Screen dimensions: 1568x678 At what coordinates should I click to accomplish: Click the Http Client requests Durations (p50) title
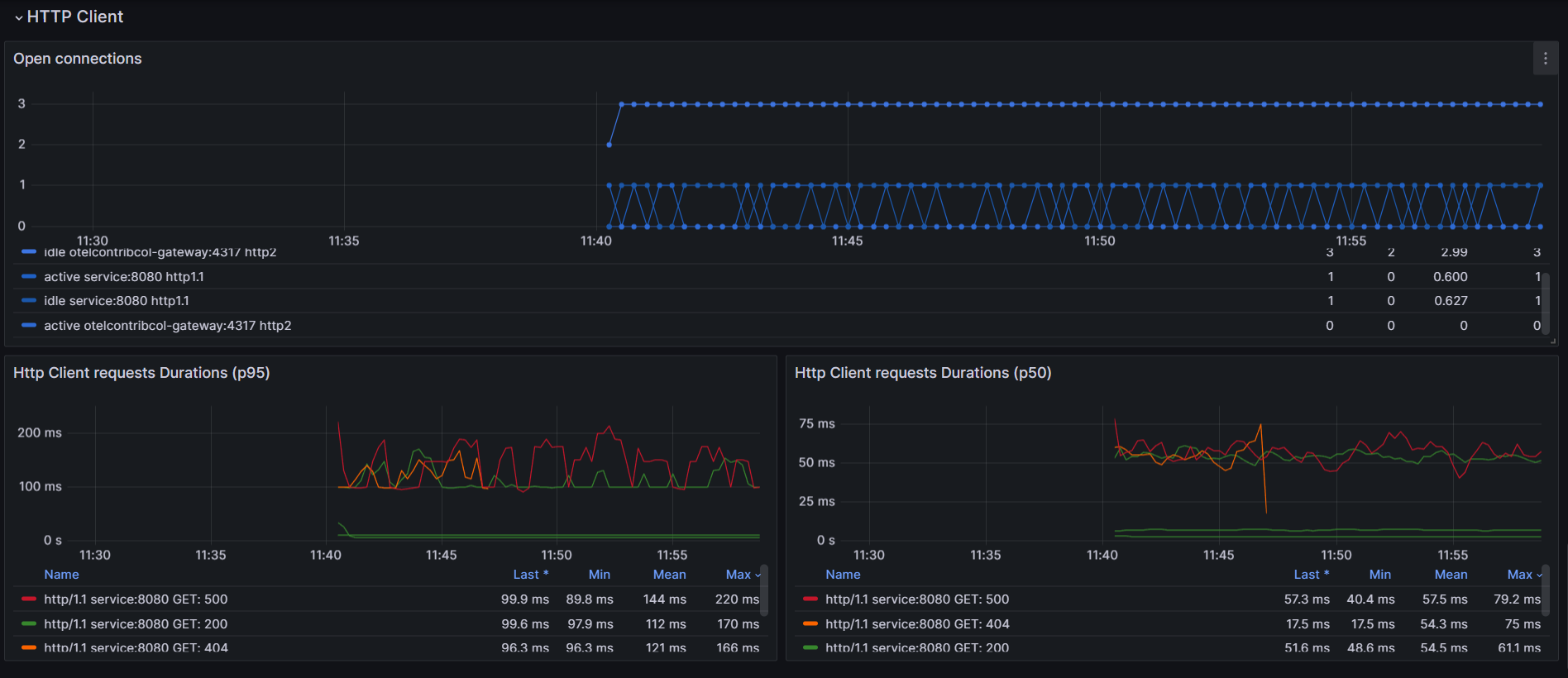tap(923, 373)
